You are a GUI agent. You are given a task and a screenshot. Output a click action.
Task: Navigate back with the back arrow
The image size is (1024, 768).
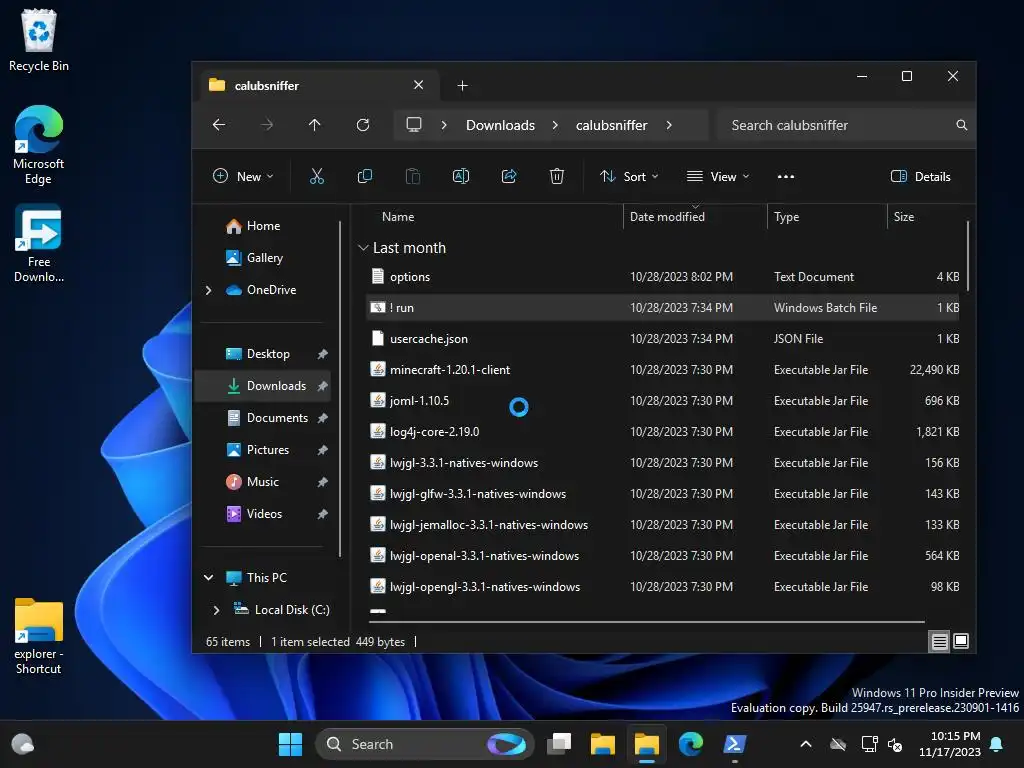[x=219, y=125]
